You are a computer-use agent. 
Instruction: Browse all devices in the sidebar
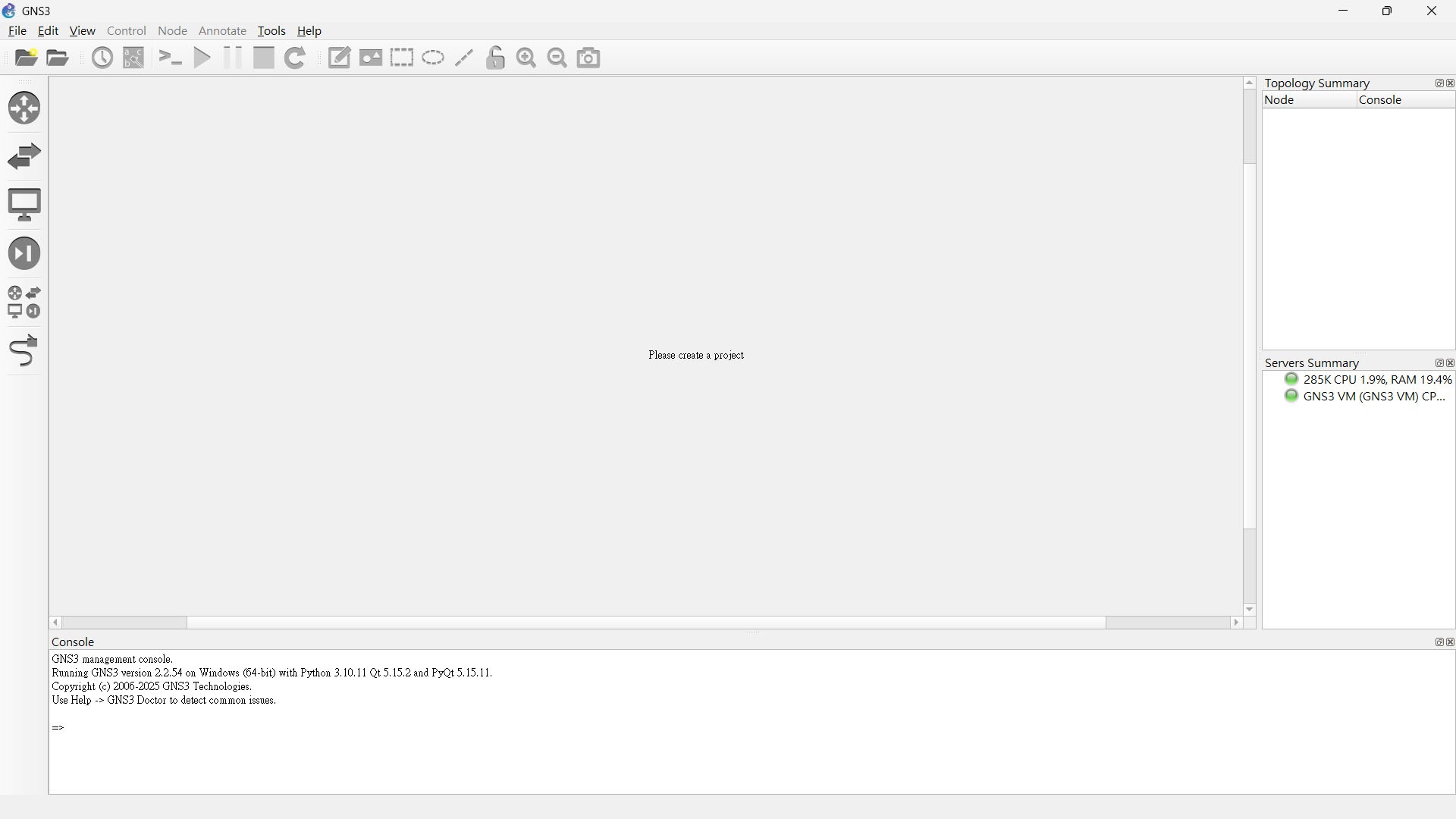tap(24, 302)
